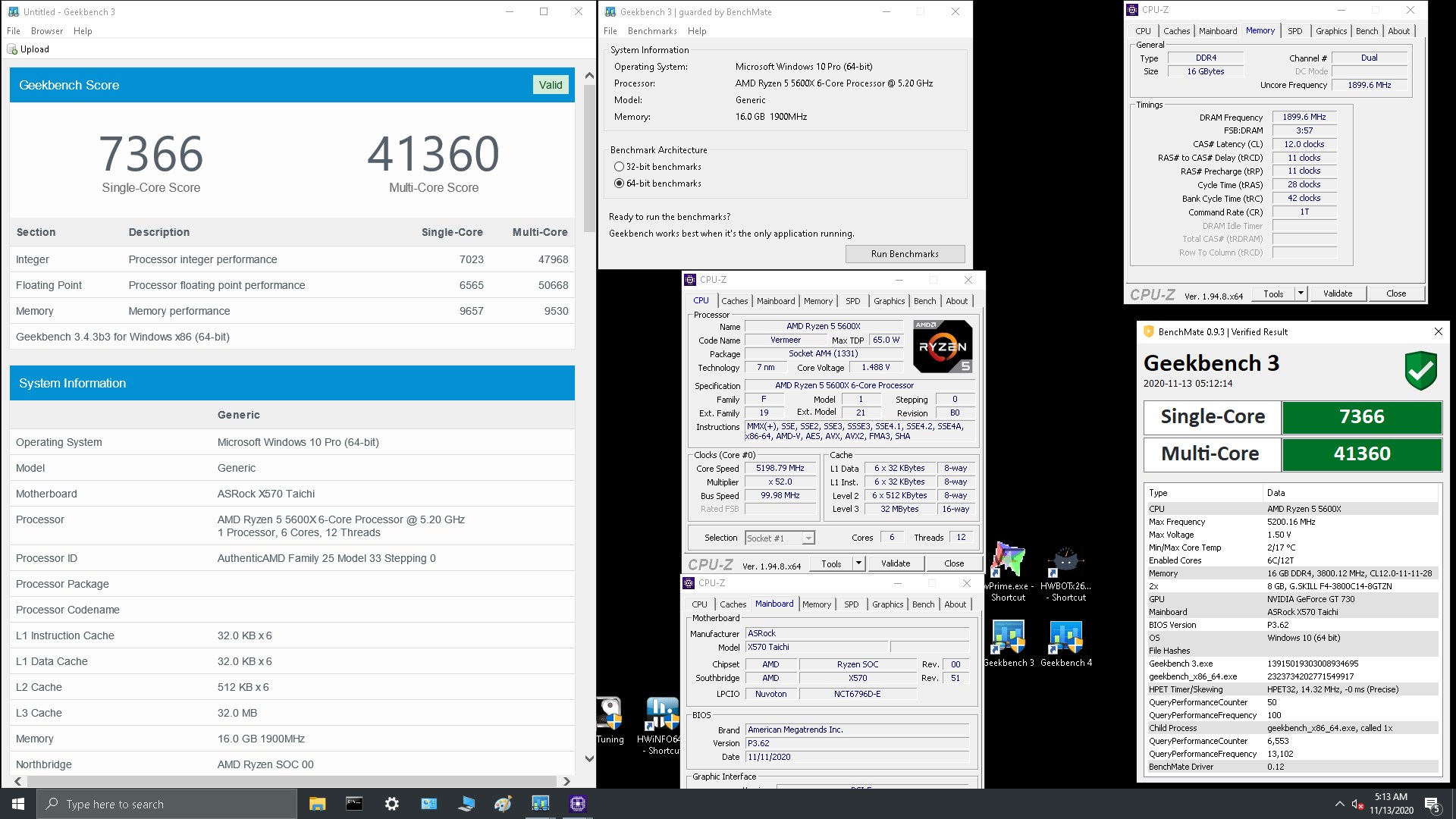
Task: Click the Valid badge on Geekbench Score
Action: 551,85
